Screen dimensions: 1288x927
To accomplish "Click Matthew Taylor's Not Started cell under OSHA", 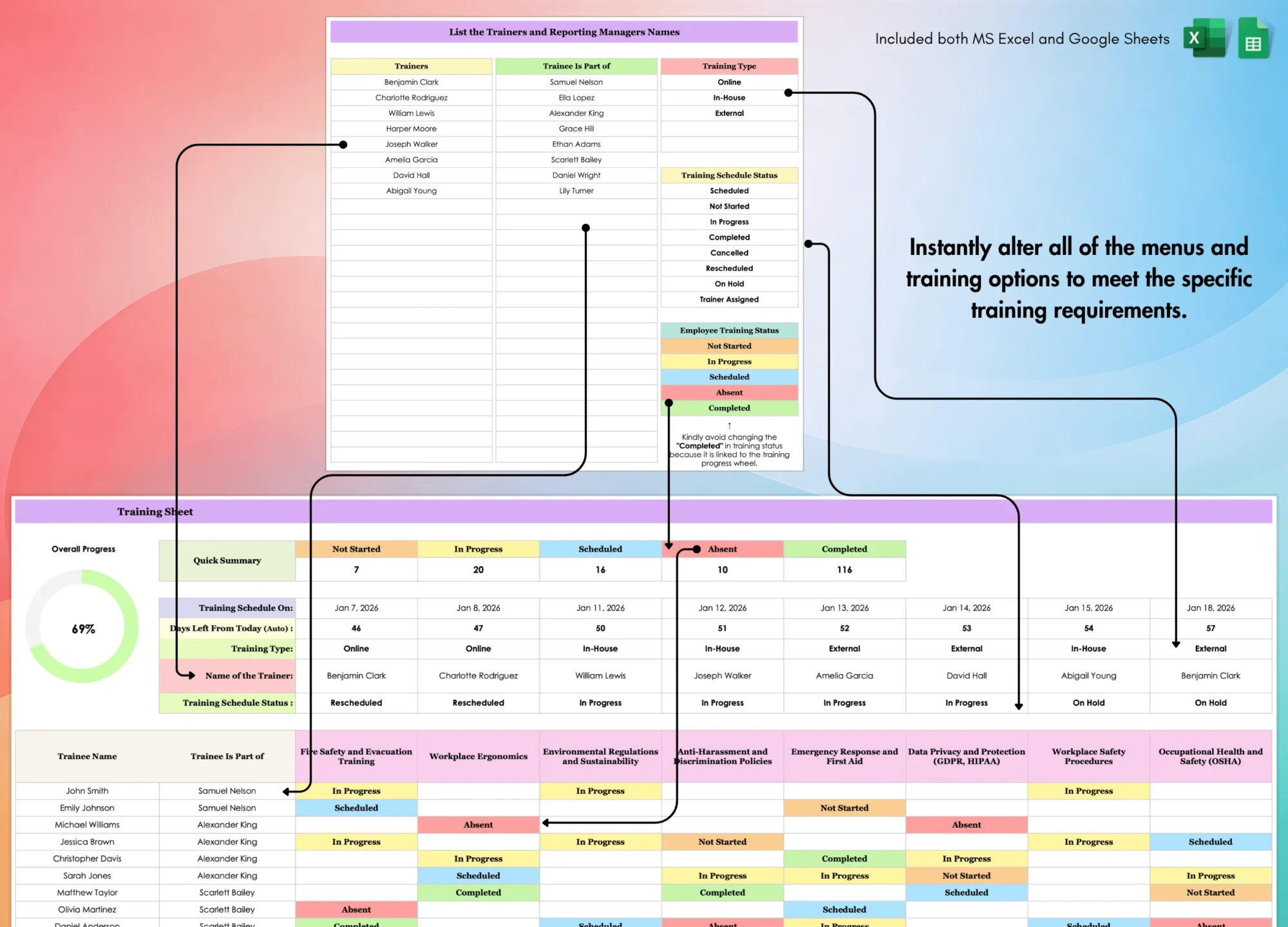I will click(x=1211, y=893).
